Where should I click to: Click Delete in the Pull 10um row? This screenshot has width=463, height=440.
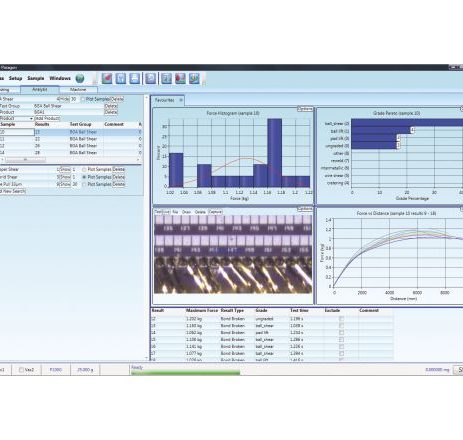point(118,184)
